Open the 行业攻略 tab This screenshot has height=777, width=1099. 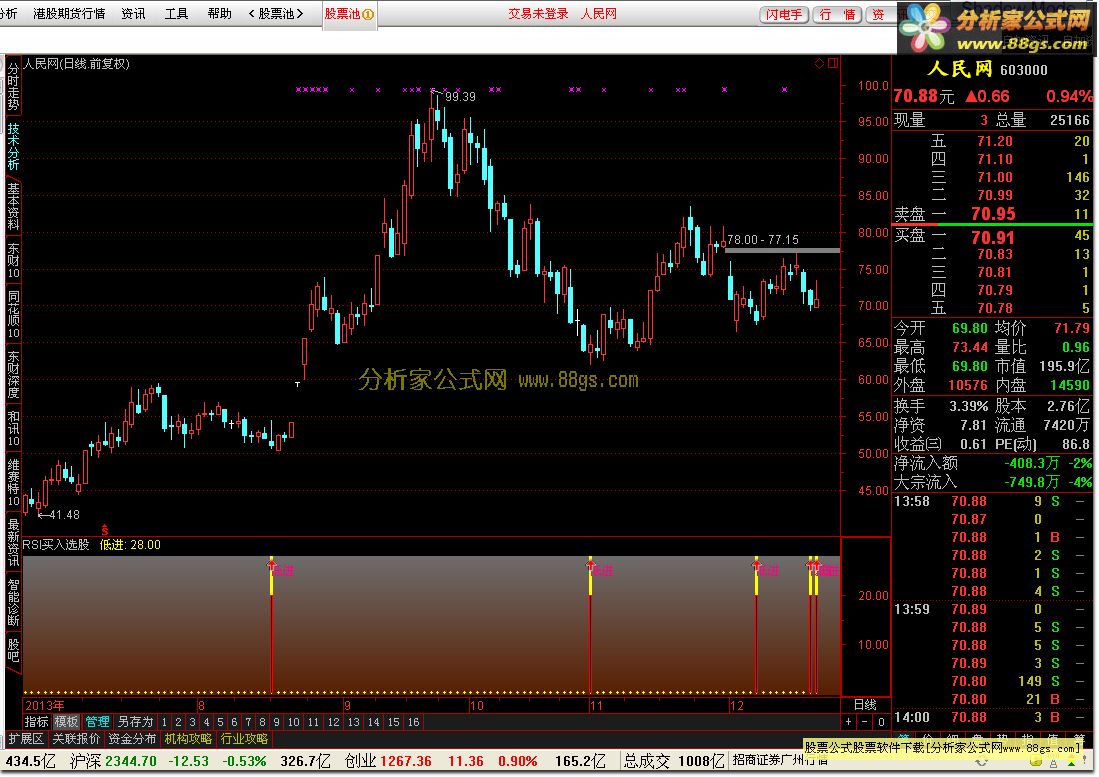coord(244,738)
